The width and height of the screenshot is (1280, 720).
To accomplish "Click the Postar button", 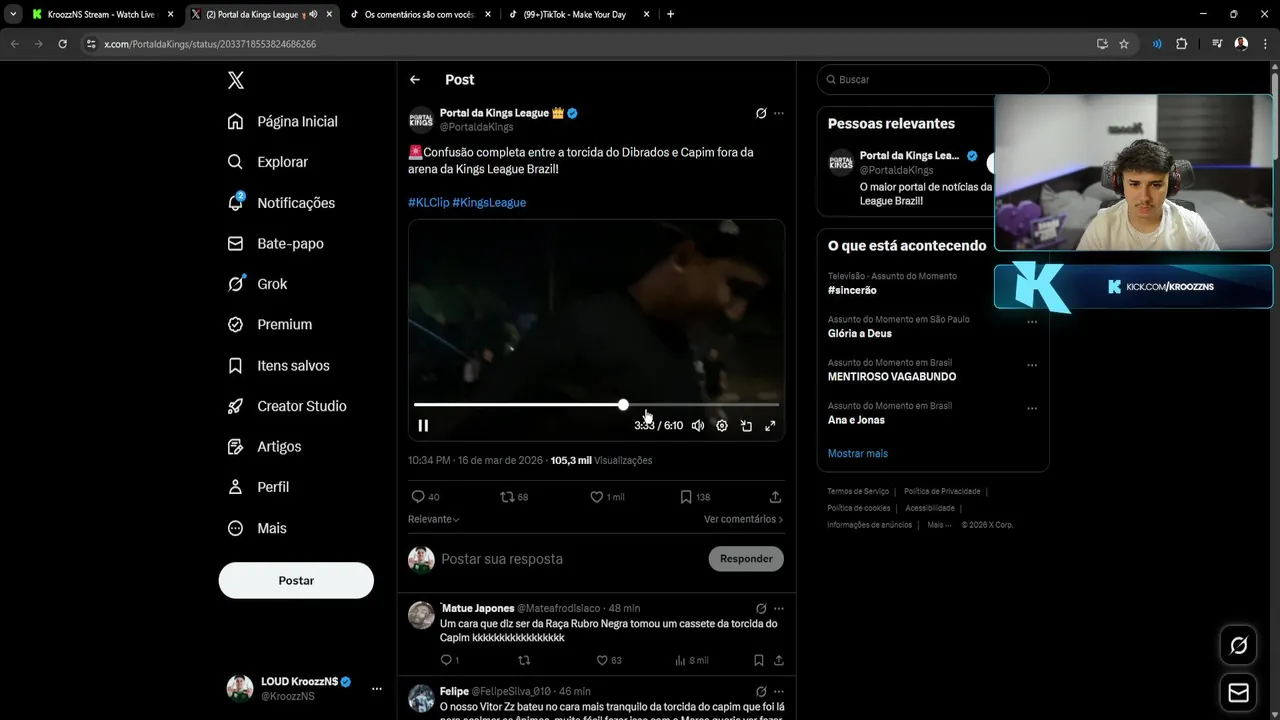I will 296,580.
